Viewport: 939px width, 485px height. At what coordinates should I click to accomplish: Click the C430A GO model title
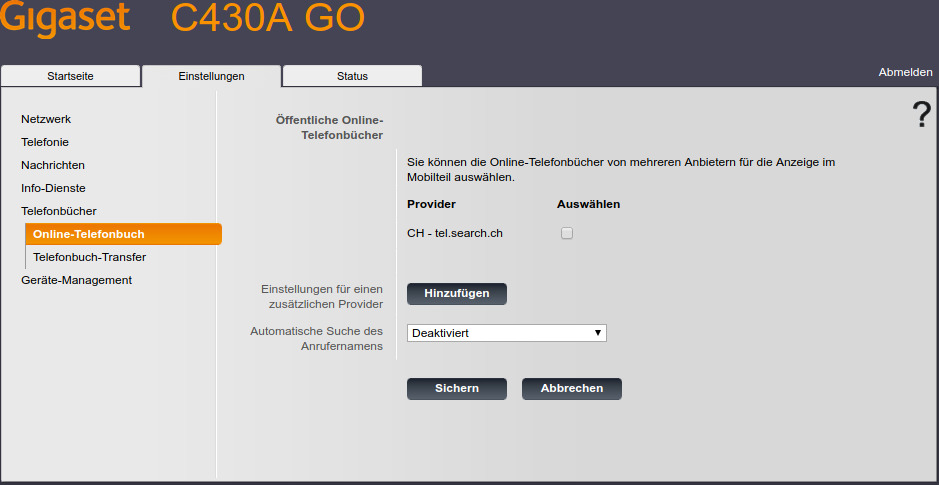267,20
